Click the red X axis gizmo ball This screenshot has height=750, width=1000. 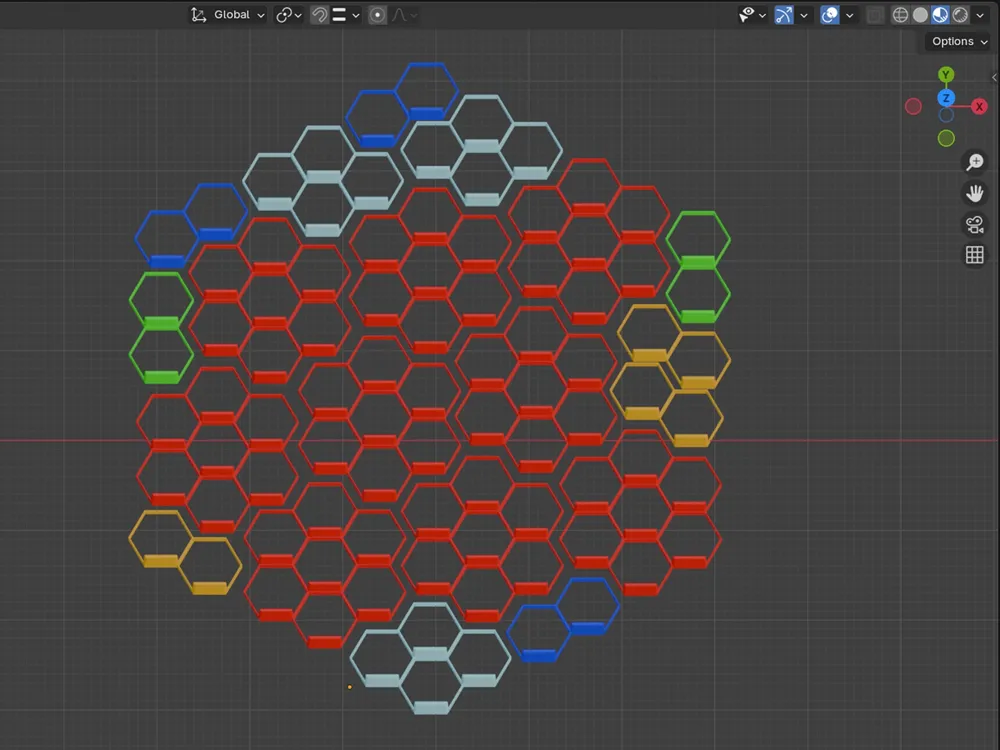[979, 107]
